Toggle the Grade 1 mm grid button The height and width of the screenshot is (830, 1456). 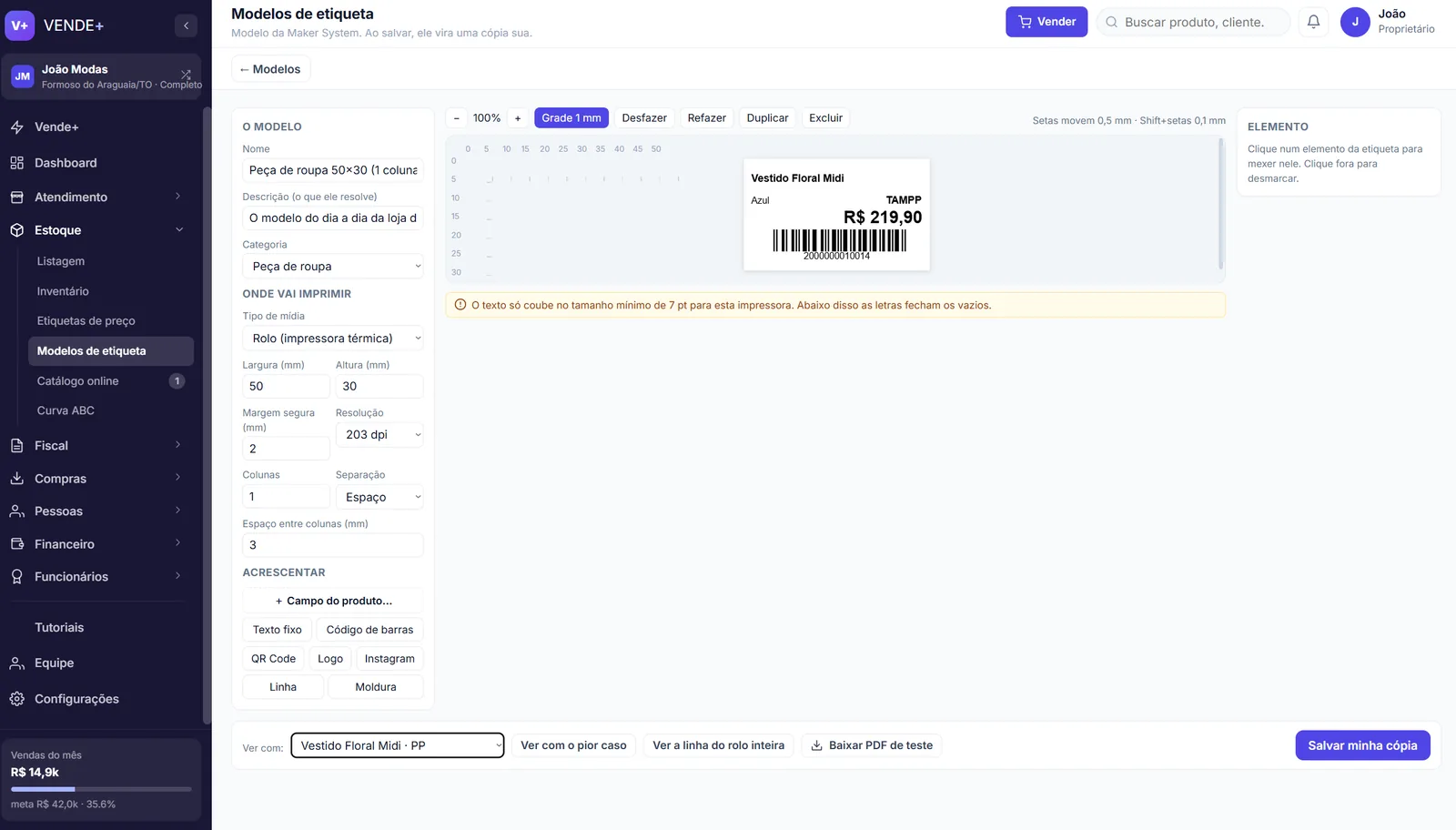(x=571, y=118)
